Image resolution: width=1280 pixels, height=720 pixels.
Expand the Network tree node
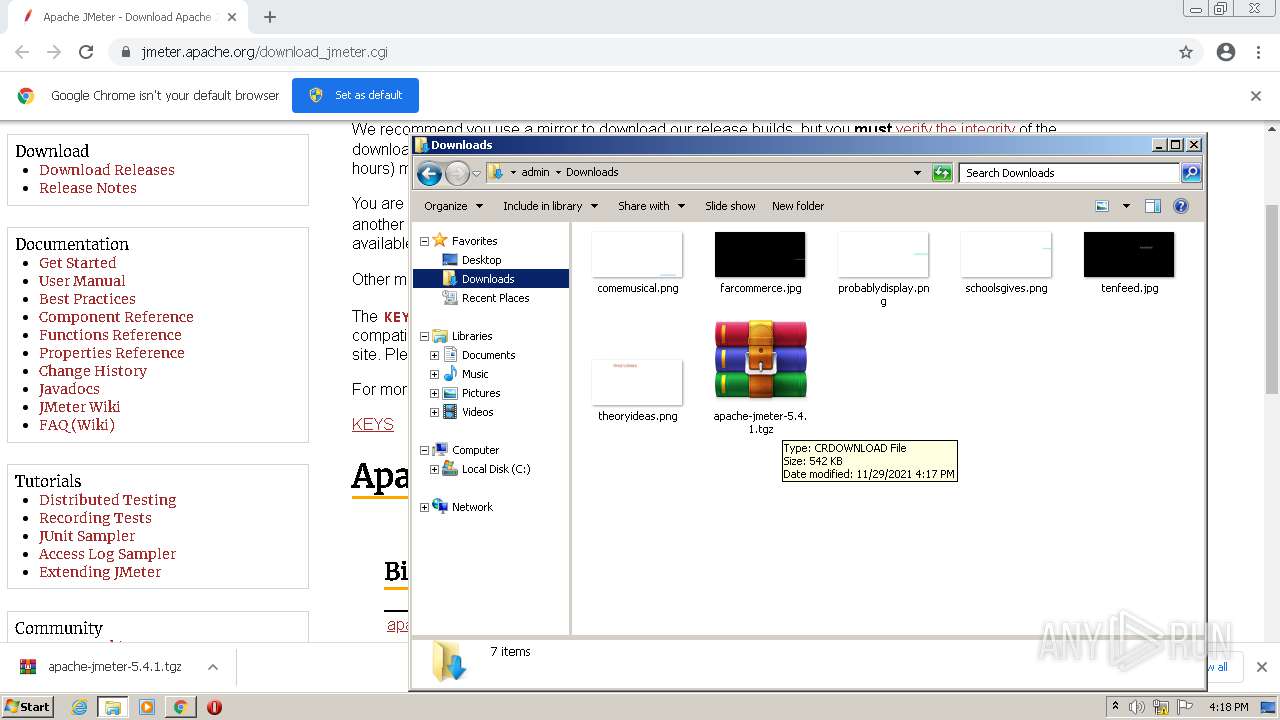424,507
